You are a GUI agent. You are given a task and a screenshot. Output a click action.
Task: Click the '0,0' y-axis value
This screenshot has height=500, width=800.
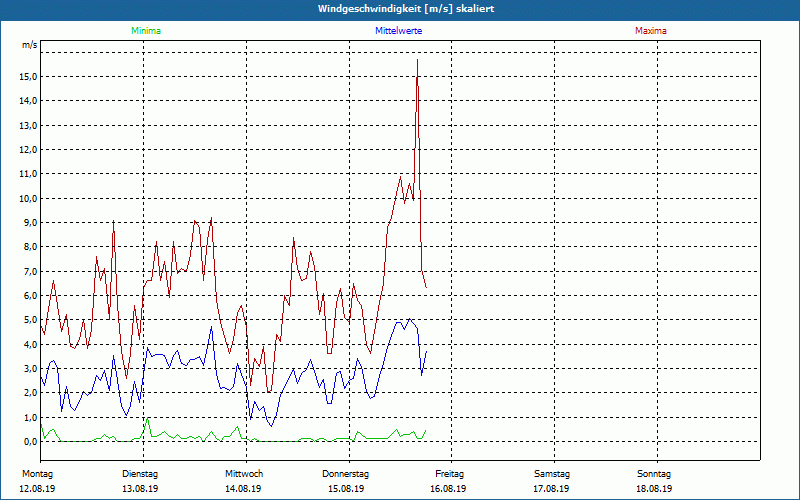30,441
